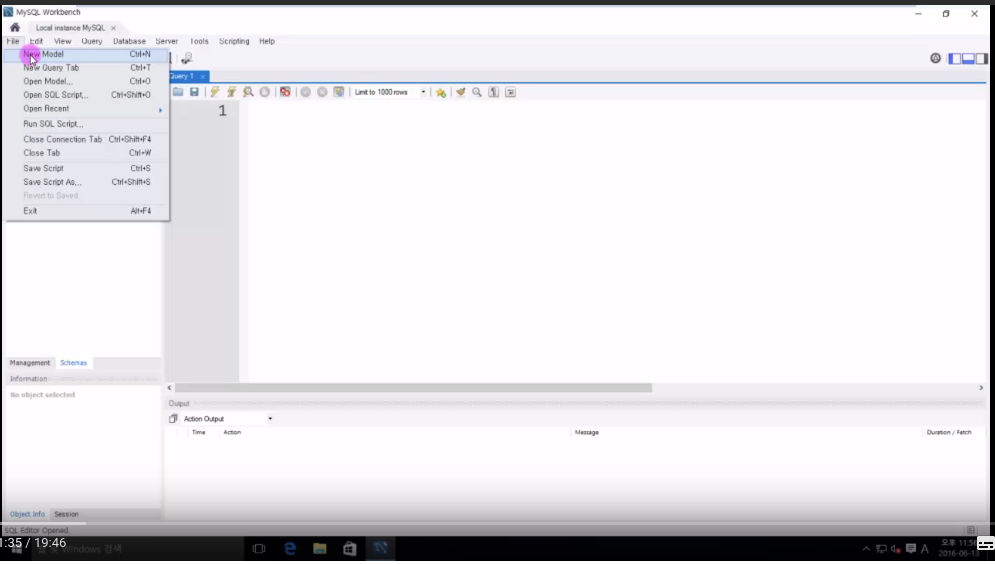Switch to the Object Info tab
Image resolution: width=995 pixels, height=564 pixels.
pyautogui.click(x=27, y=514)
